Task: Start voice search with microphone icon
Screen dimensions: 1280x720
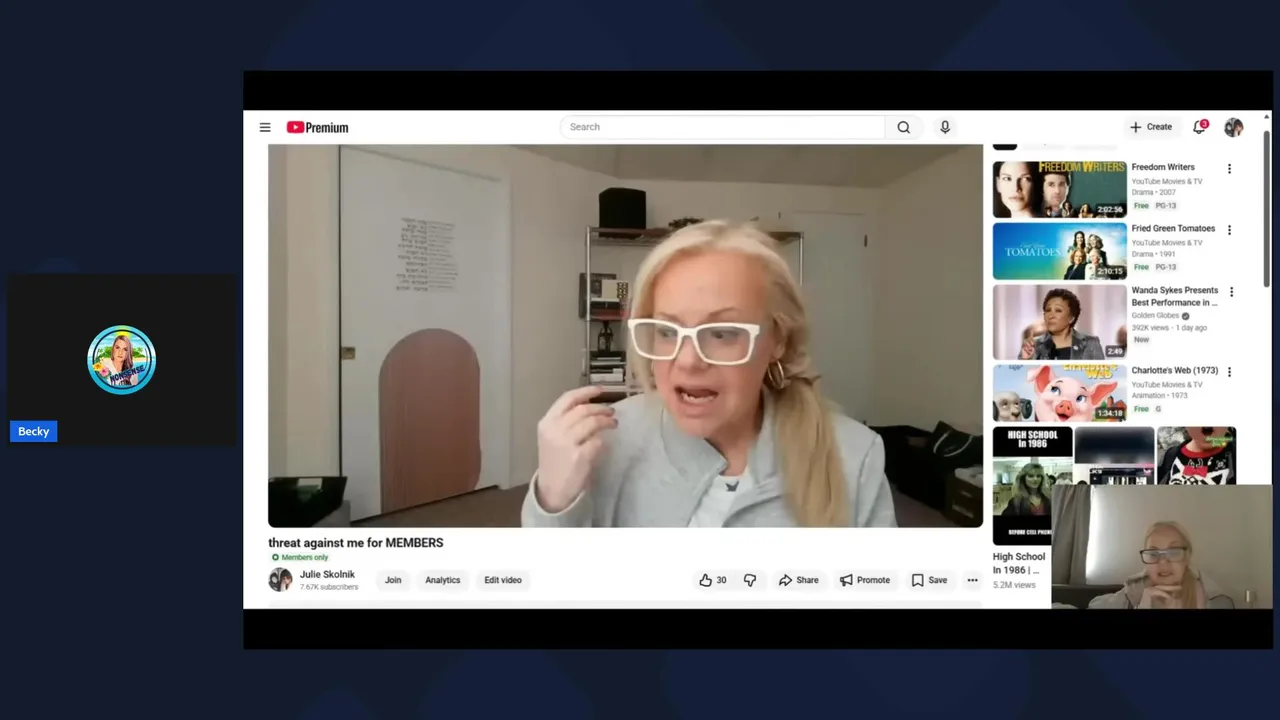Action: pos(945,127)
